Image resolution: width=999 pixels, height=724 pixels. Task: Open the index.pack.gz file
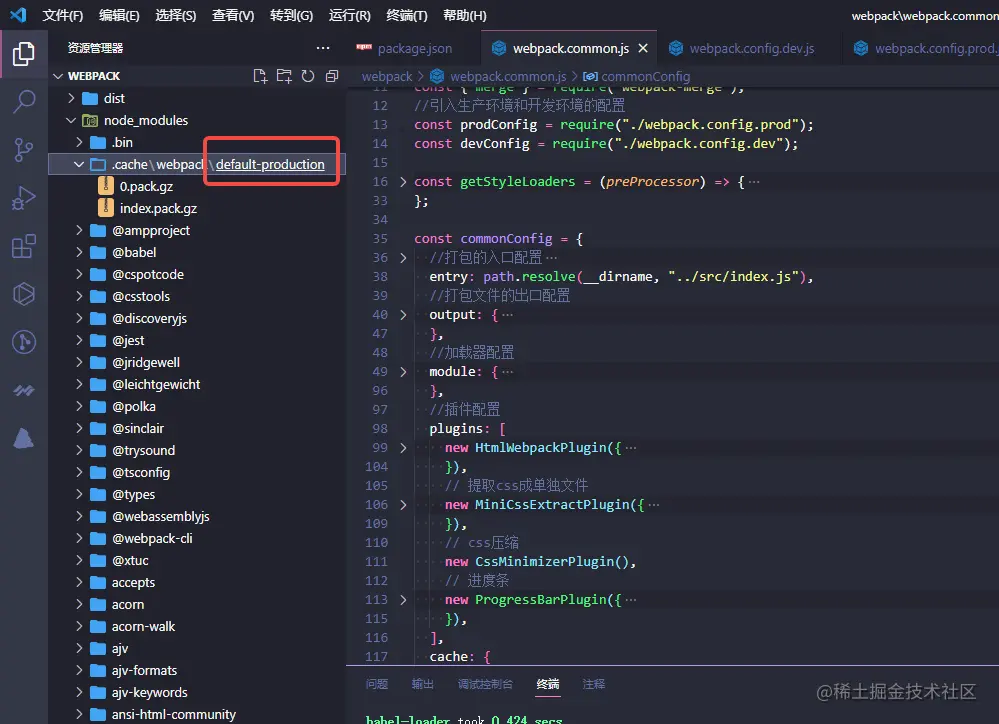pos(197,208)
